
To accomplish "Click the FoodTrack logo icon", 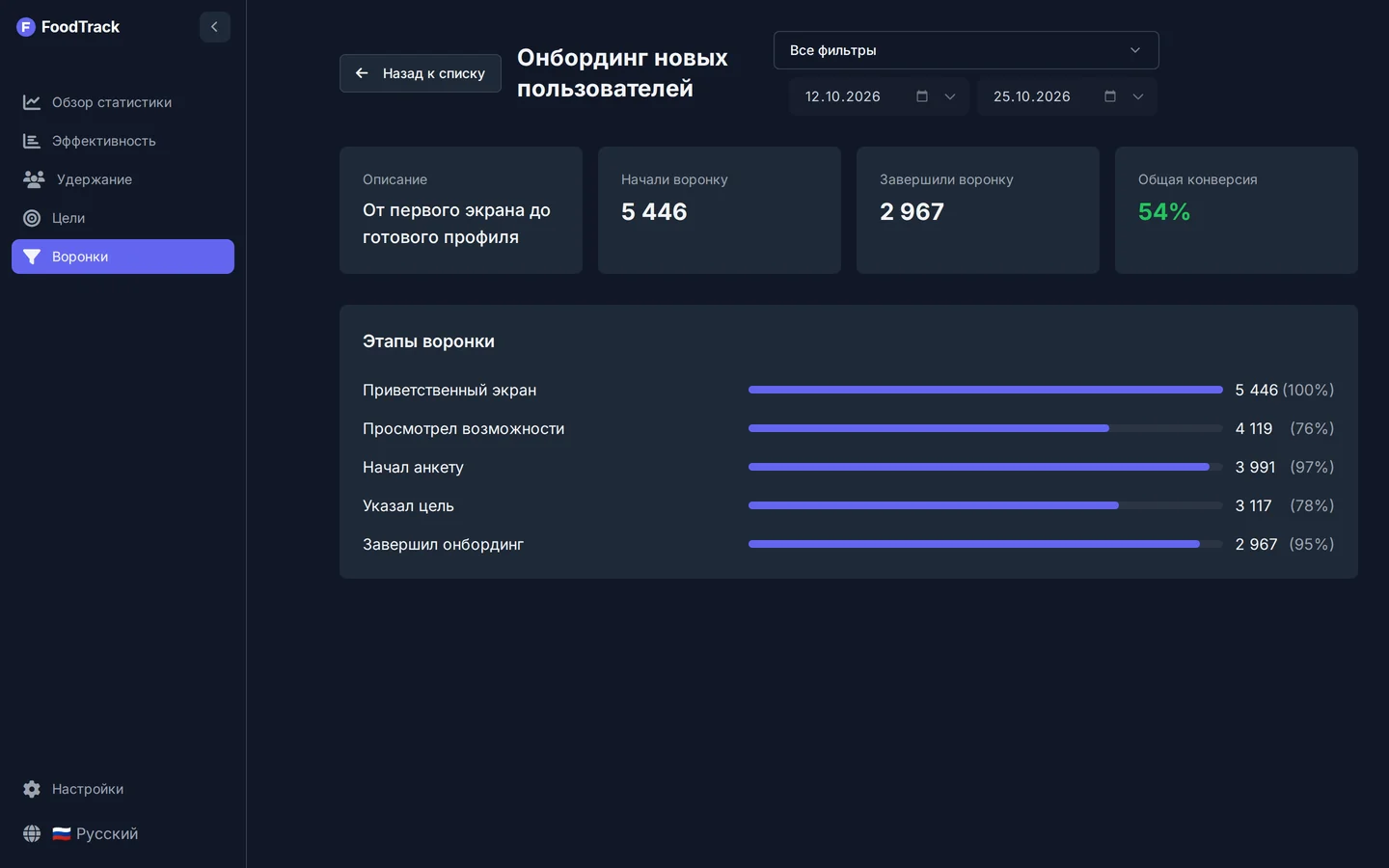I will pyautogui.click(x=26, y=27).
